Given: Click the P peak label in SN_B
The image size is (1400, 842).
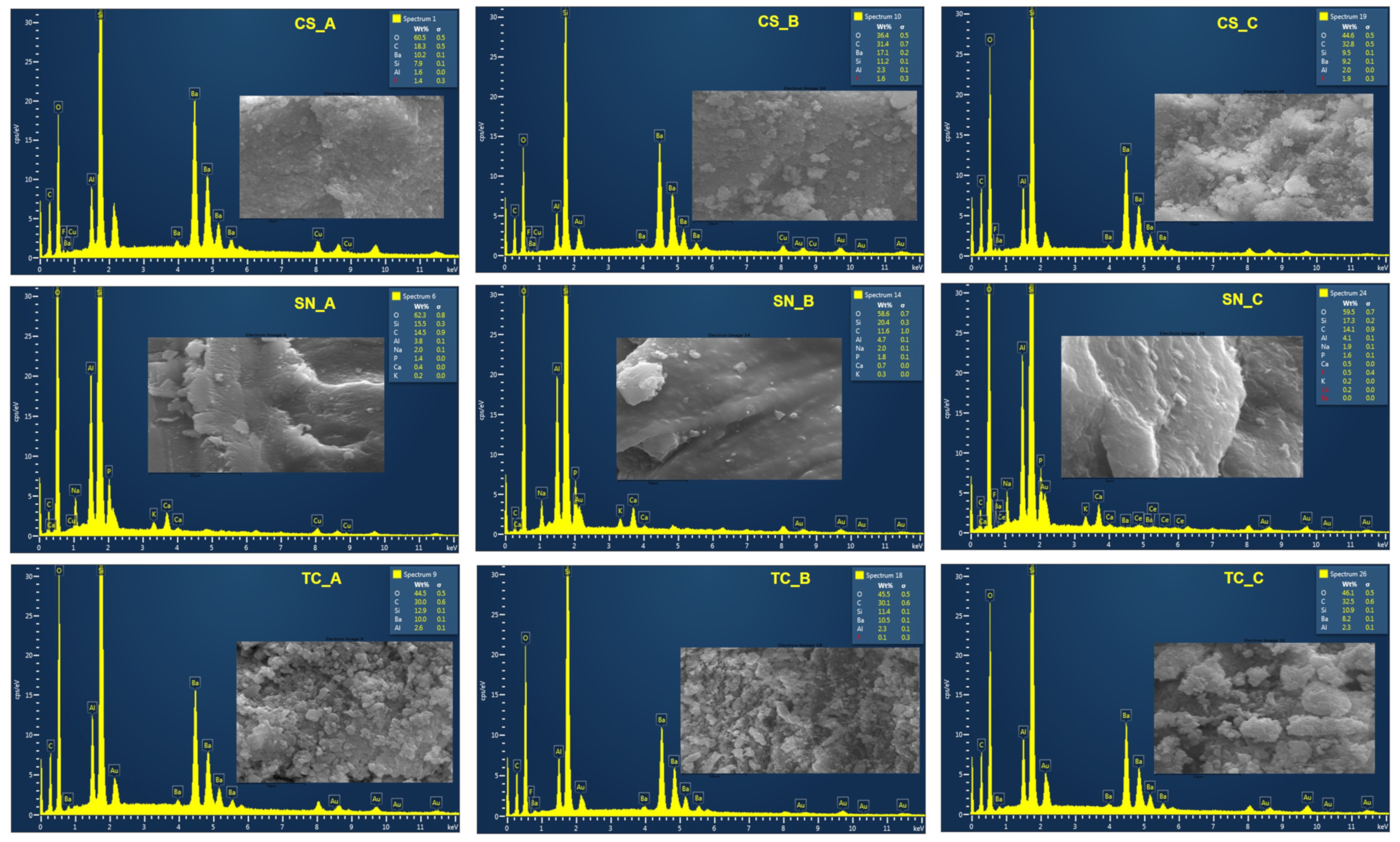Looking at the screenshot, I should [x=575, y=473].
